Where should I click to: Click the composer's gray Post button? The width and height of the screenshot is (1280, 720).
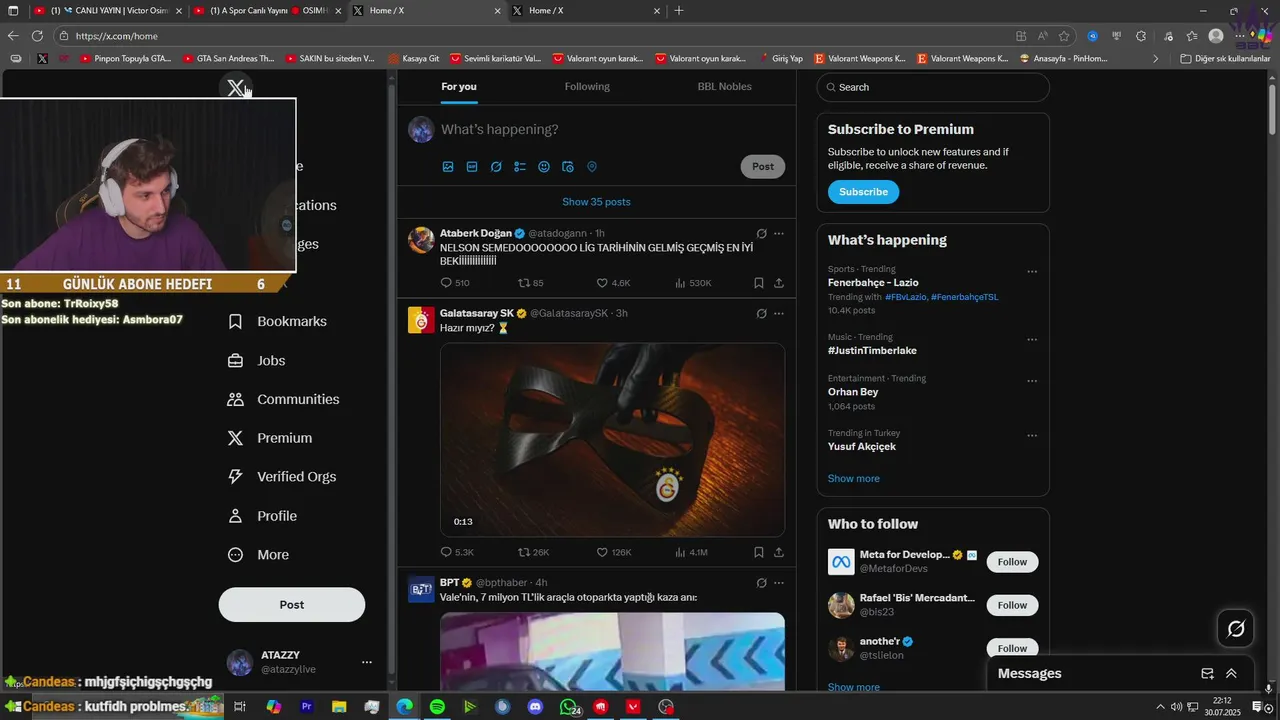pos(763,167)
